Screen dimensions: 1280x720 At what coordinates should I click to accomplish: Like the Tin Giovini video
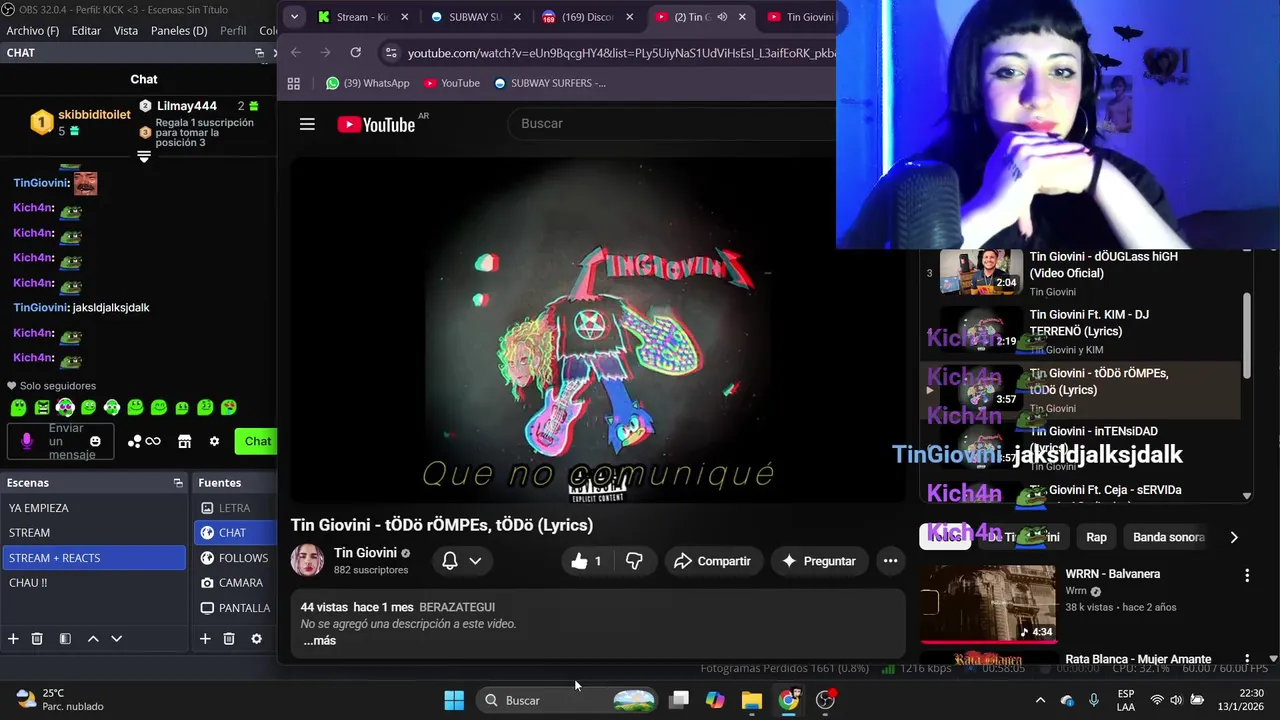point(586,561)
